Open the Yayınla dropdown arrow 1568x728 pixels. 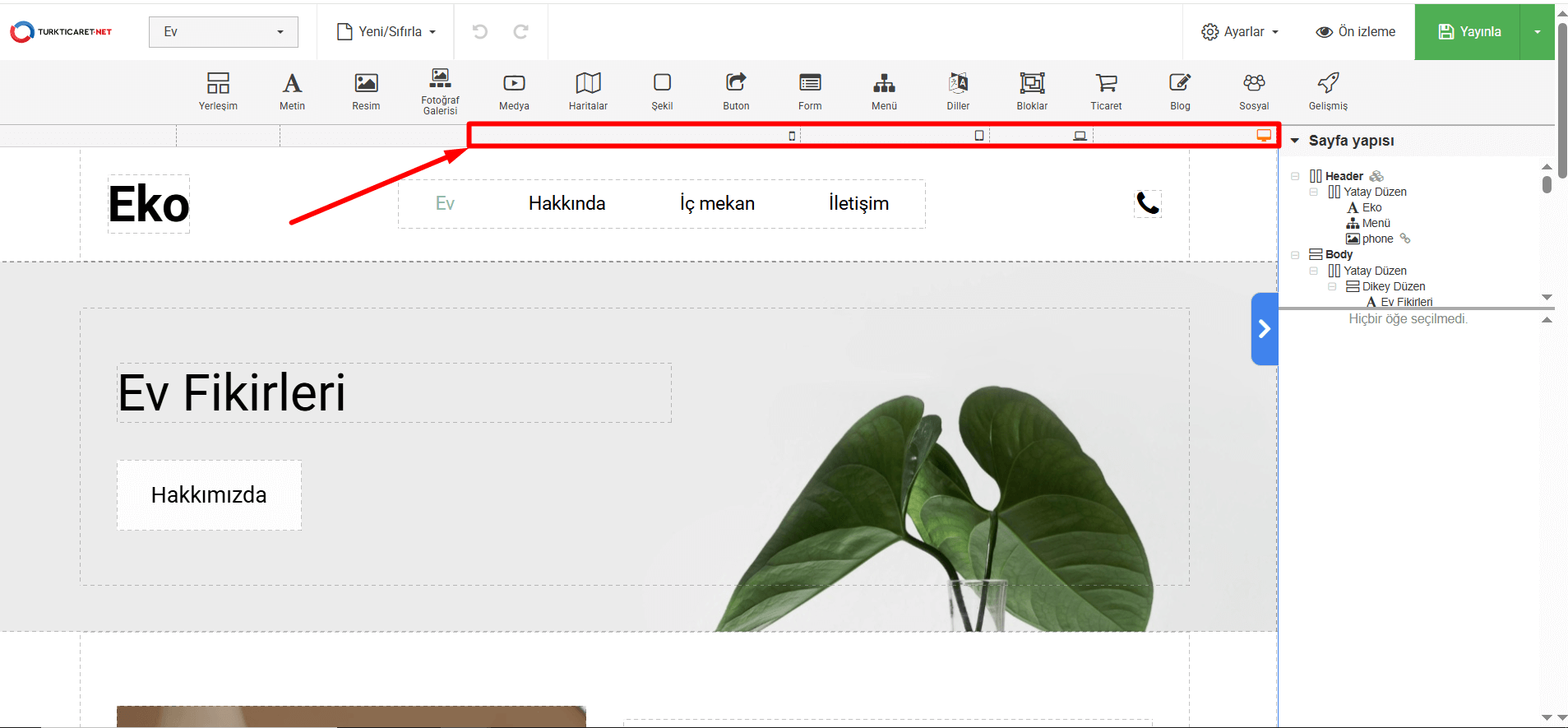(x=1537, y=32)
